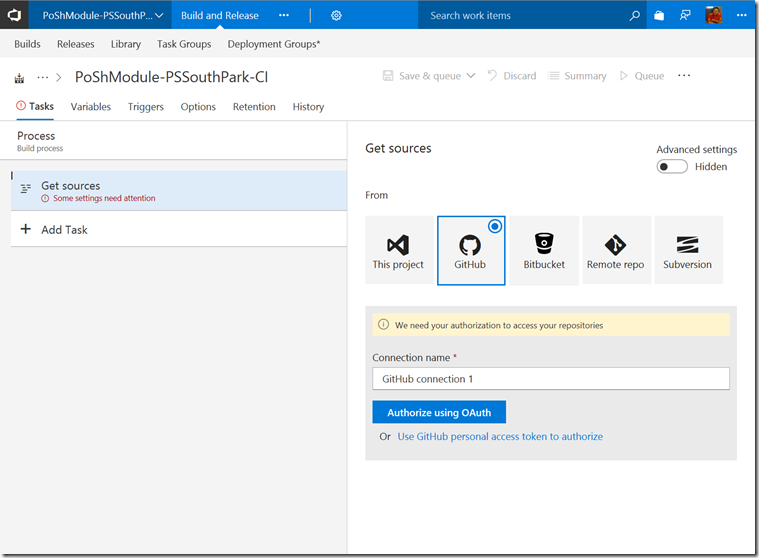Open the Build and Release hub

click(220, 15)
